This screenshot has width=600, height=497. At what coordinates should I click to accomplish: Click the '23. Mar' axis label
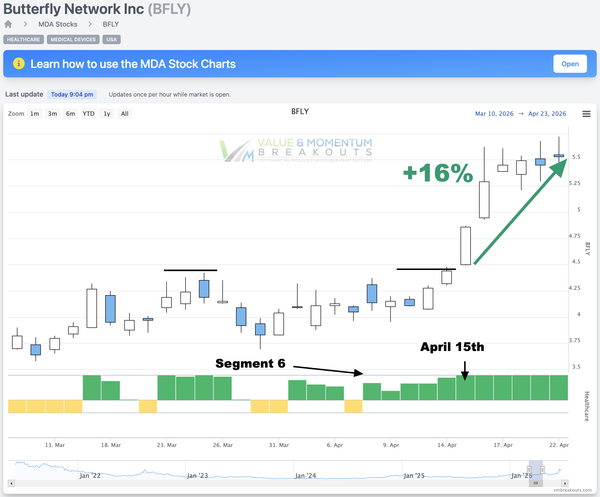(x=167, y=445)
